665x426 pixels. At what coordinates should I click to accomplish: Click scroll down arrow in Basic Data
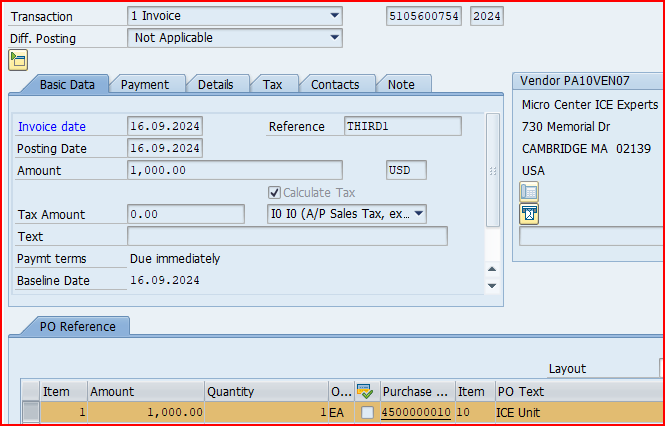pos(491,285)
